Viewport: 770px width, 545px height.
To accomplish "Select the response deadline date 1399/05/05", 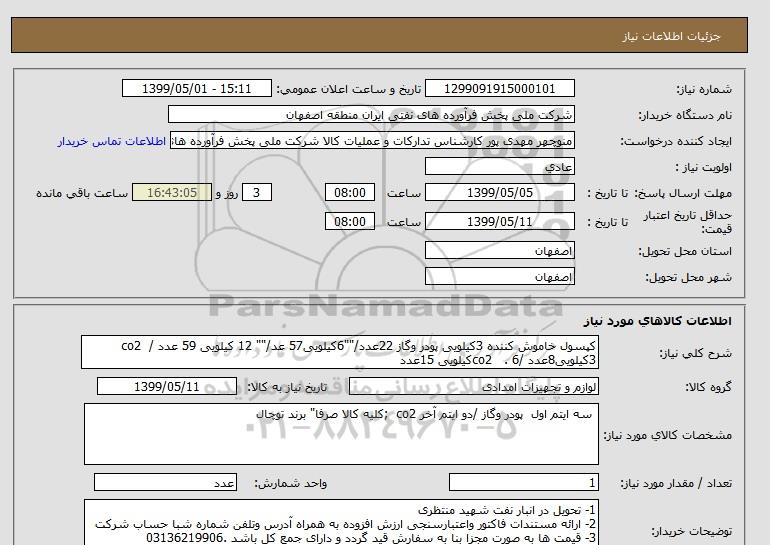I will click(x=499, y=192).
